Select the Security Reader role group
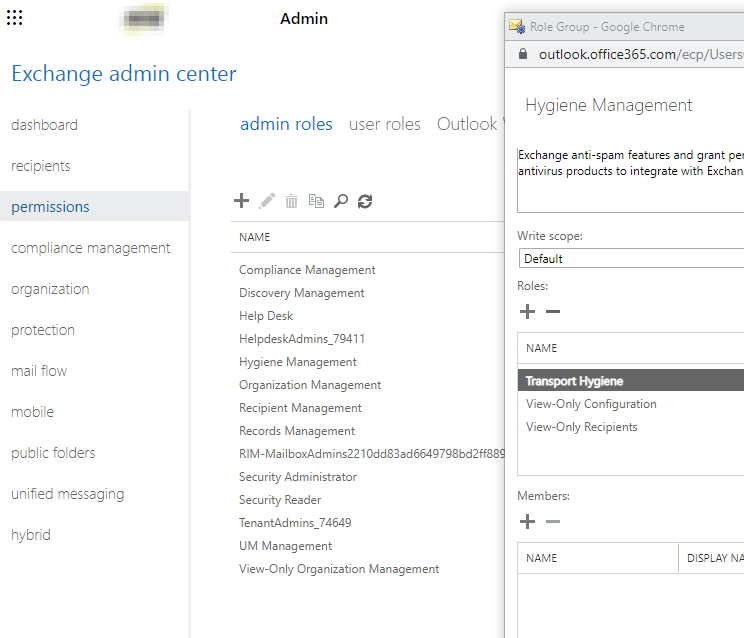Viewport: 744px width, 638px height. pyautogui.click(x=280, y=500)
